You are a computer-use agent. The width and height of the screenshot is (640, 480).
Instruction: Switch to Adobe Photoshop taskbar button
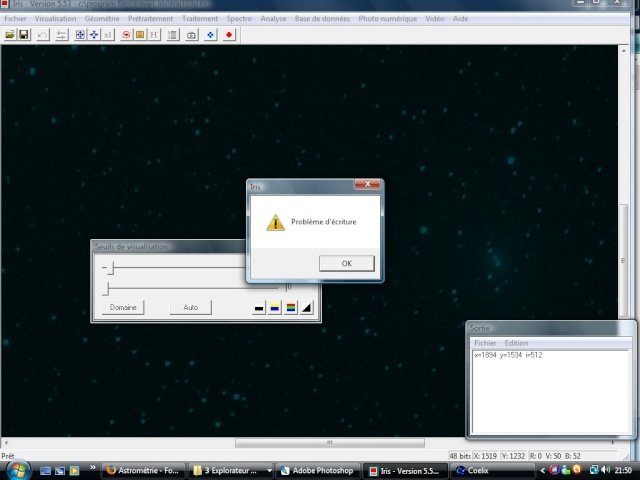point(318,471)
